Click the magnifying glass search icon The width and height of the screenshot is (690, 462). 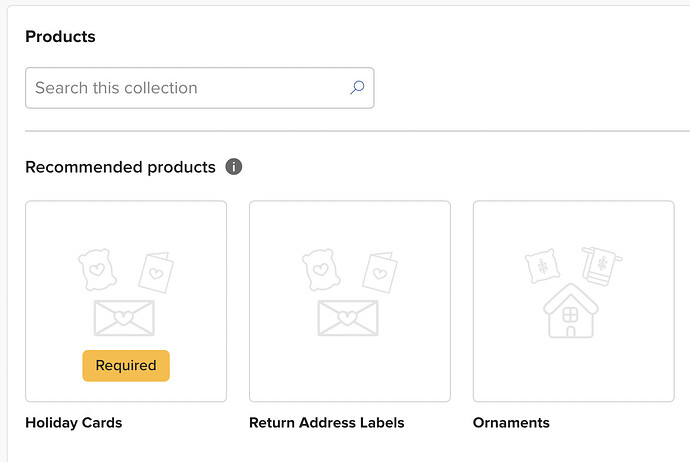coord(357,88)
